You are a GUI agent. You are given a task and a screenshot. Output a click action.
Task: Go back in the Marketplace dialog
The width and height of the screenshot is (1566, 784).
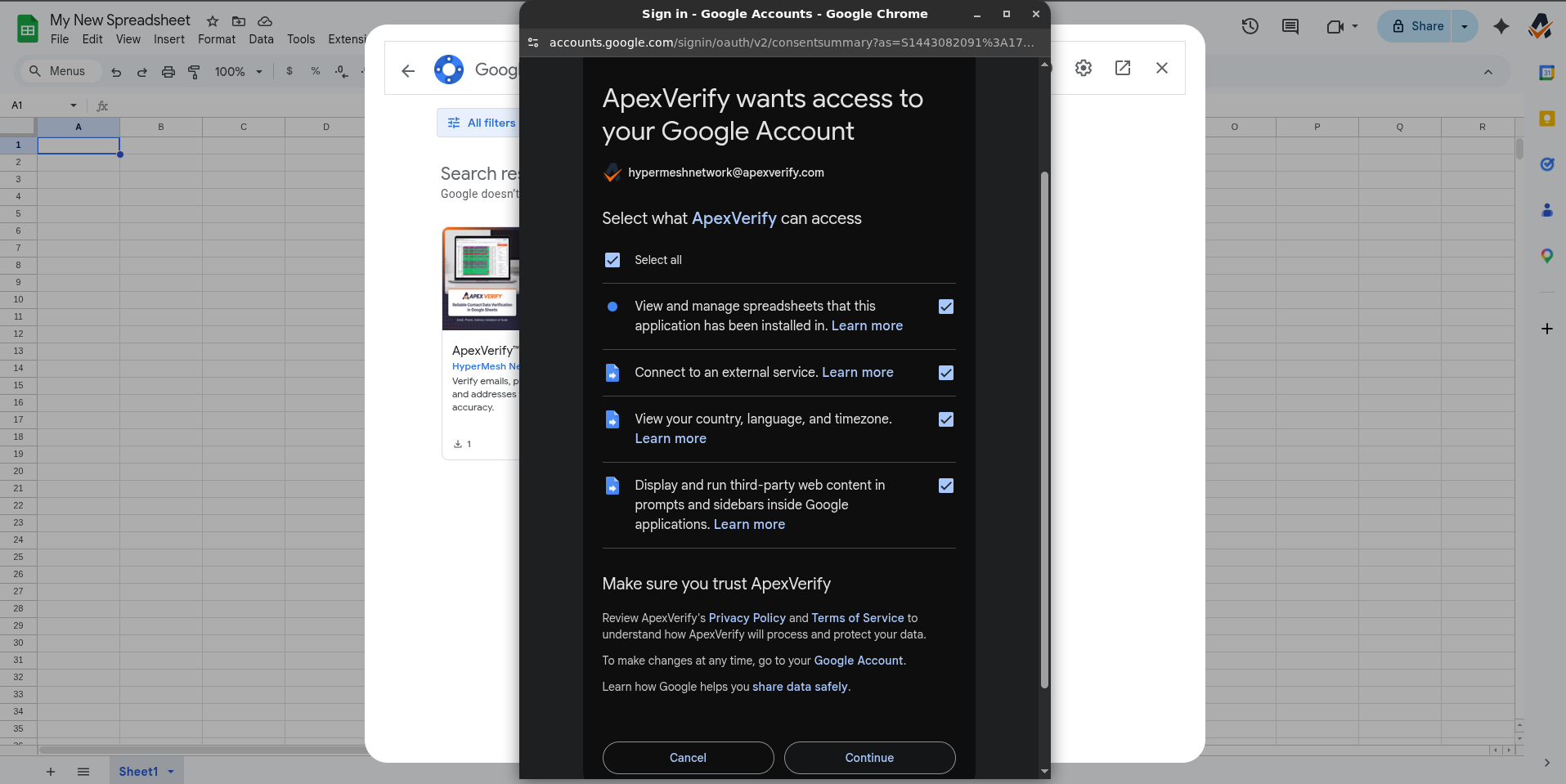pyautogui.click(x=408, y=70)
